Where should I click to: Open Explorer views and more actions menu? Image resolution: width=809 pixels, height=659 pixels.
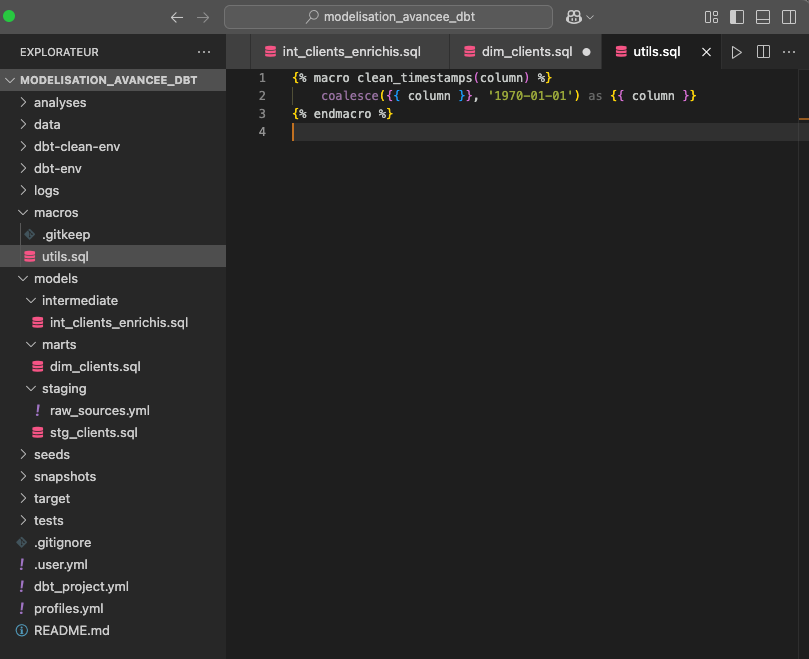click(x=204, y=52)
